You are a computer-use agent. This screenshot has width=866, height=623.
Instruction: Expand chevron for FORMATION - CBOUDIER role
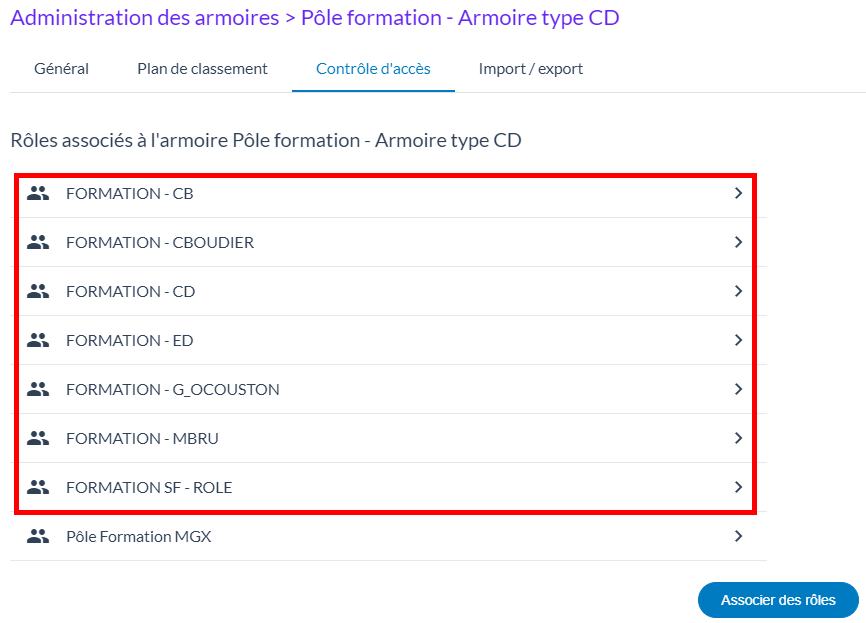click(738, 242)
